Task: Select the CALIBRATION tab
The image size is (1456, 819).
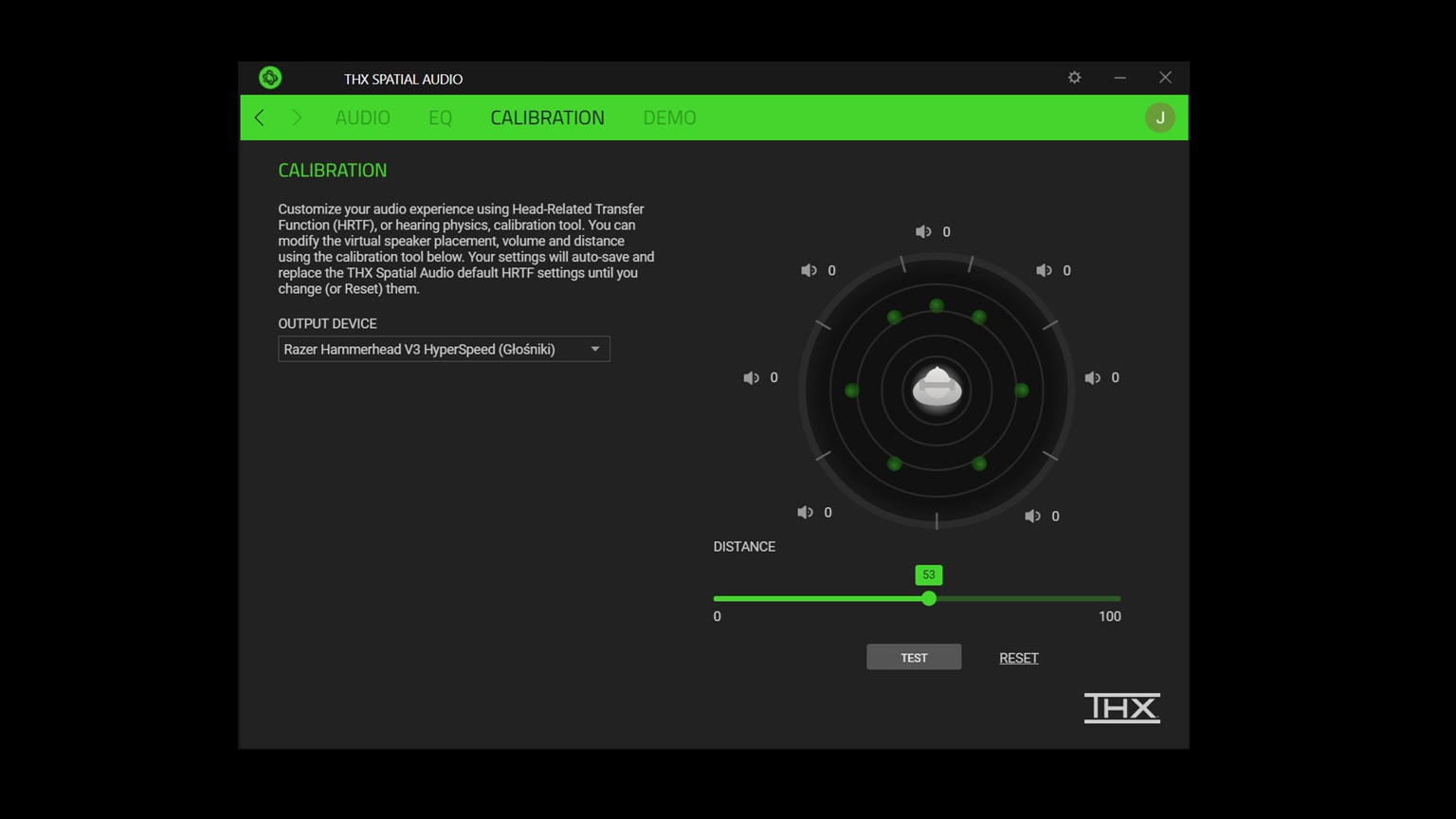Action: click(x=547, y=118)
